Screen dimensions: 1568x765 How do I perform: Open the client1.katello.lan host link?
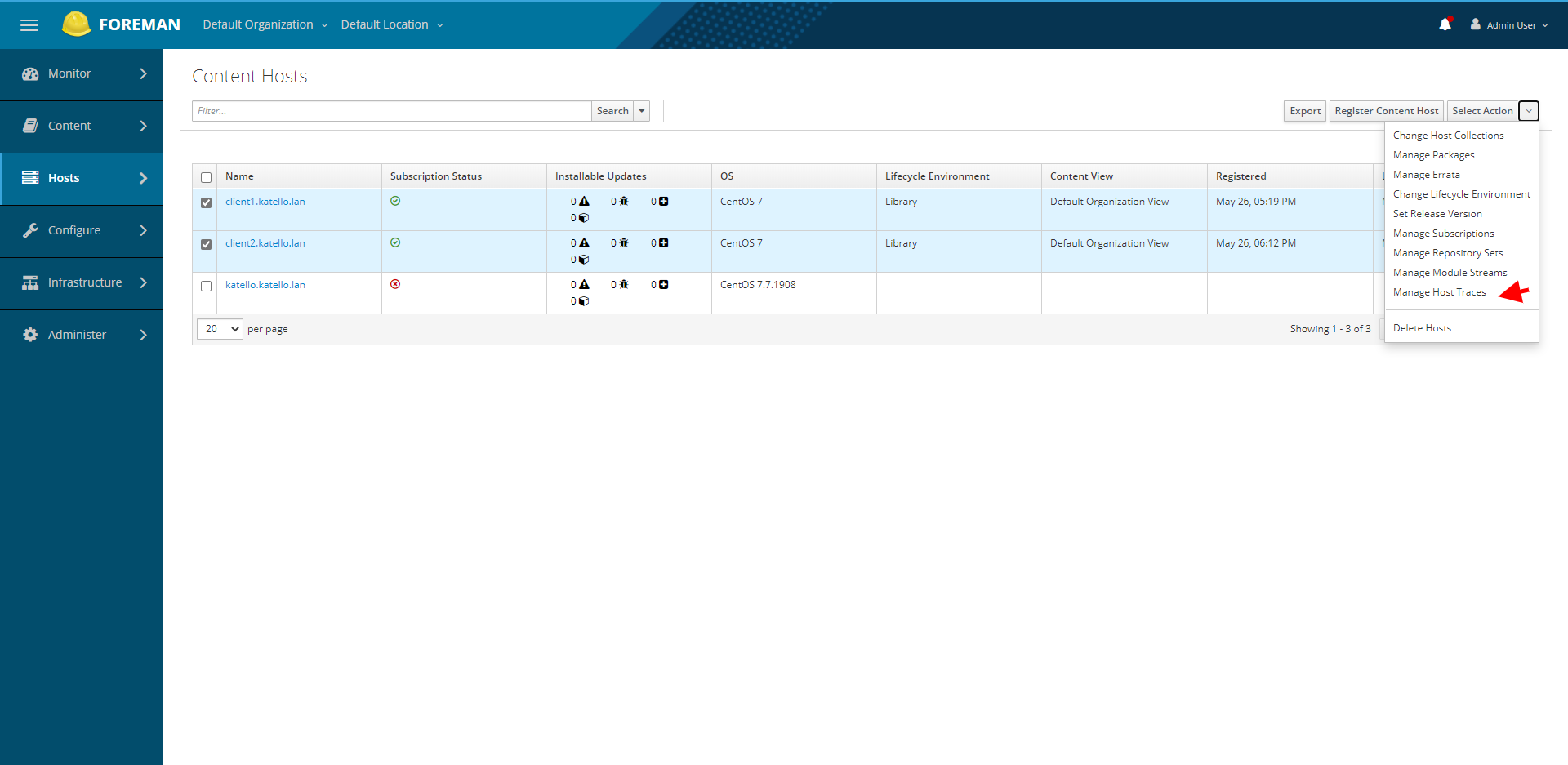click(x=265, y=202)
